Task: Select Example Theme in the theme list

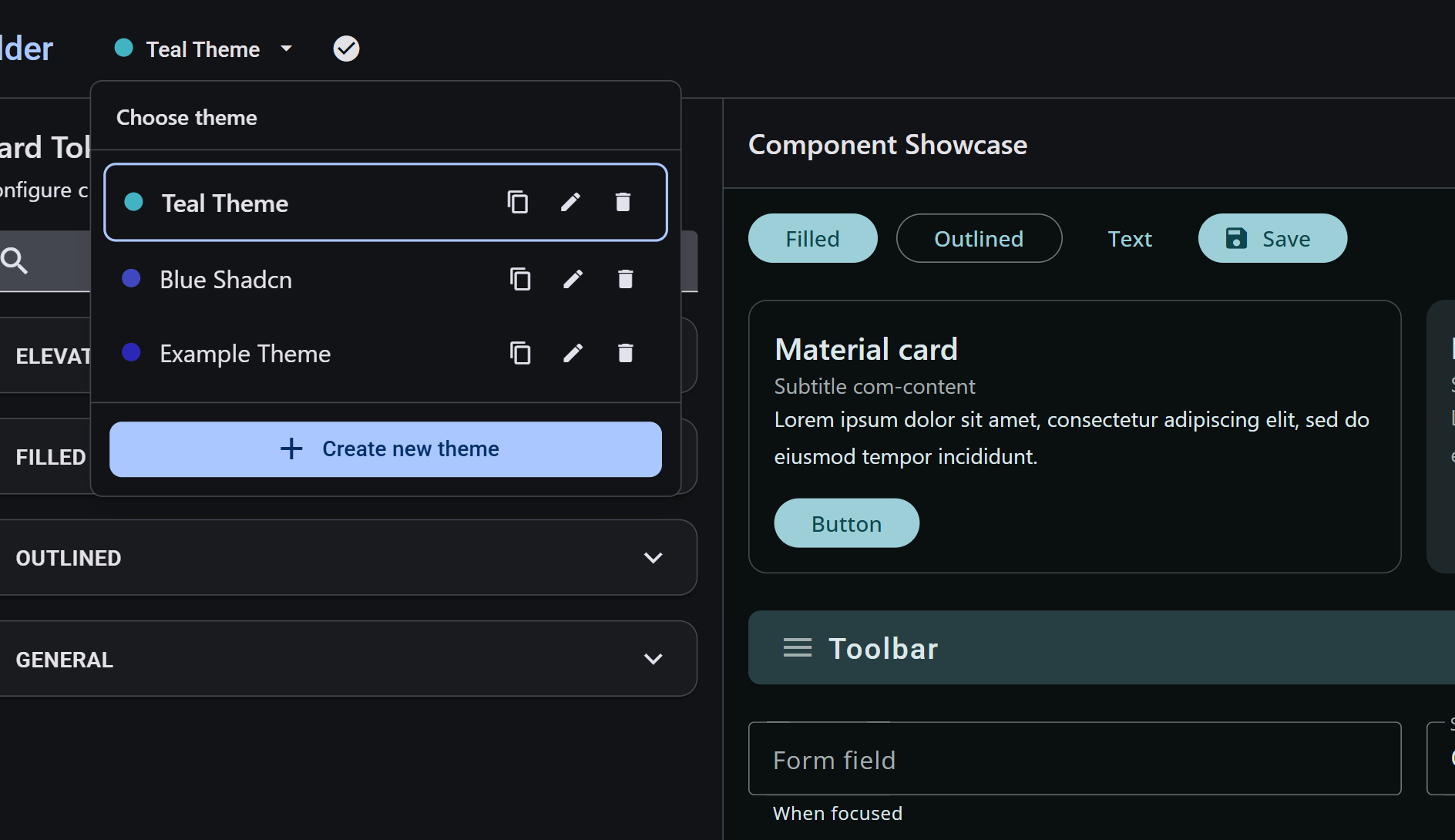Action: (385, 353)
